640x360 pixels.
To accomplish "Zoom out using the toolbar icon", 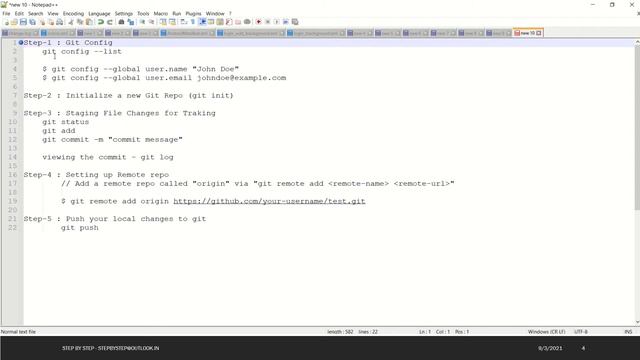I will [151, 22].
